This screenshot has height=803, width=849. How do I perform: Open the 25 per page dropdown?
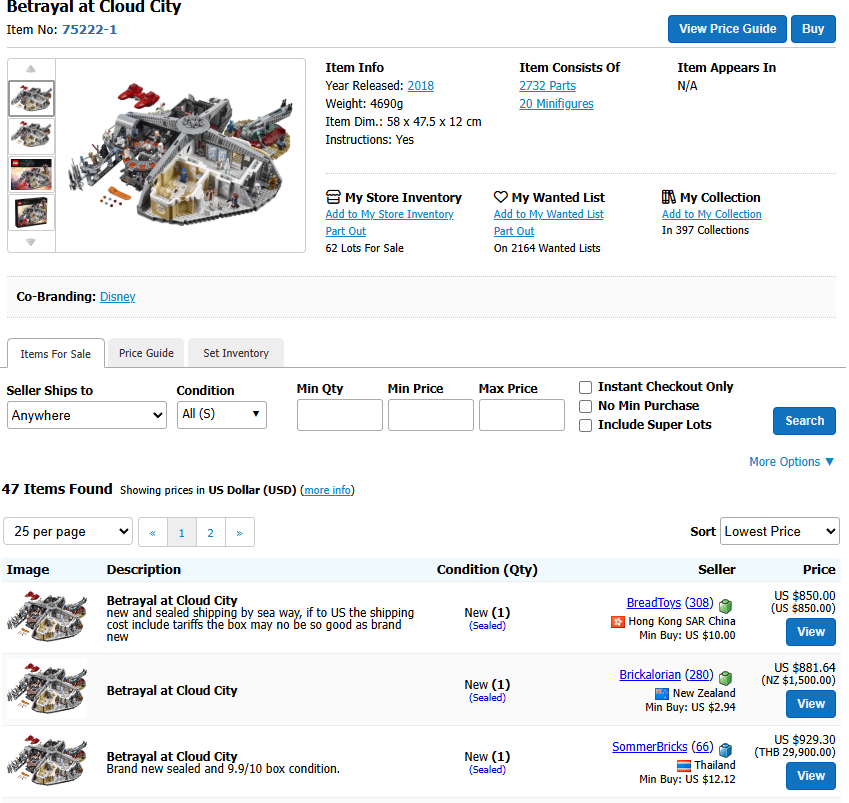coord(68,531)
